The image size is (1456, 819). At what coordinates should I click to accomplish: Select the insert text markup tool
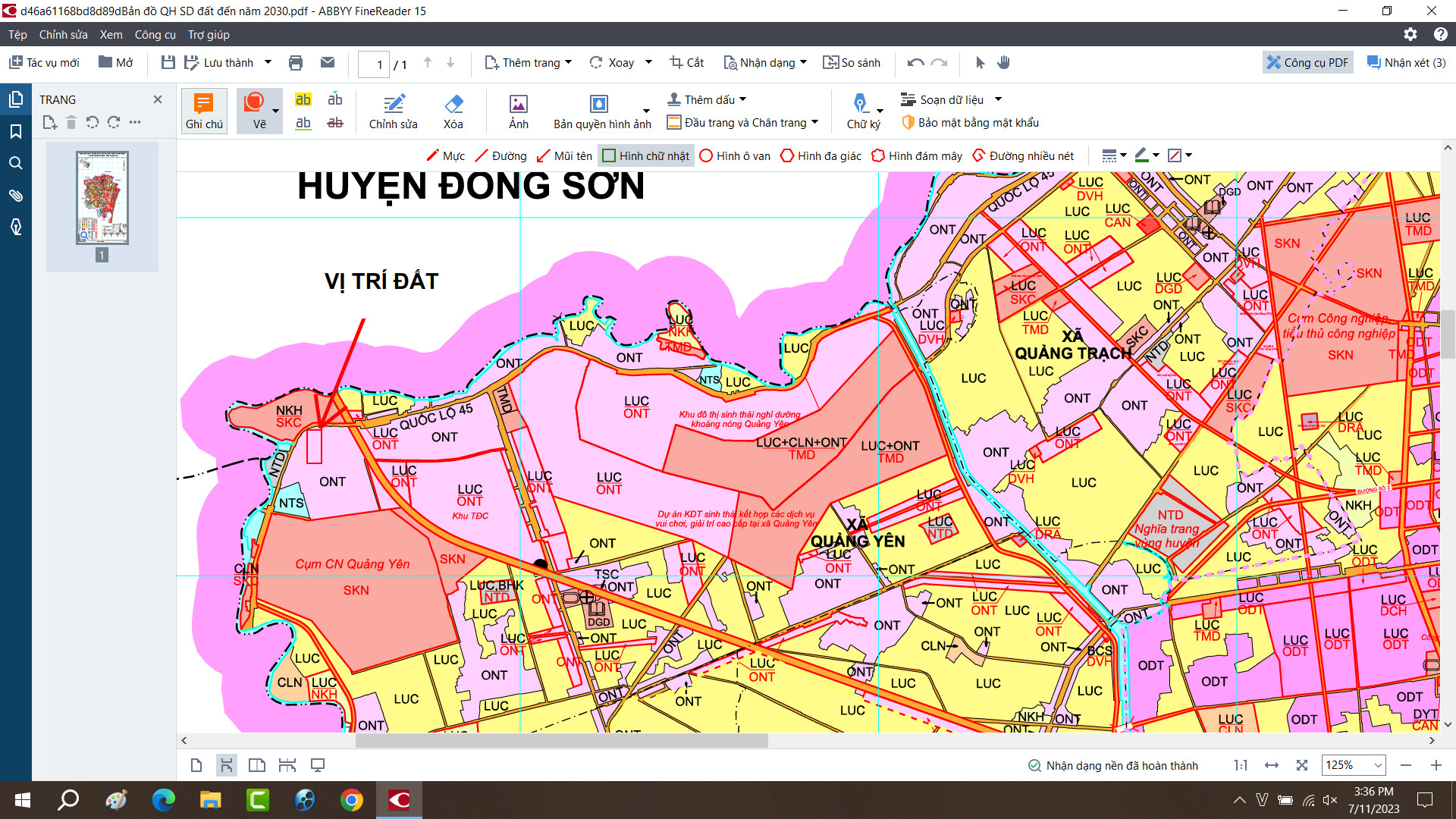pyautogui.click(x=335, y=99)
